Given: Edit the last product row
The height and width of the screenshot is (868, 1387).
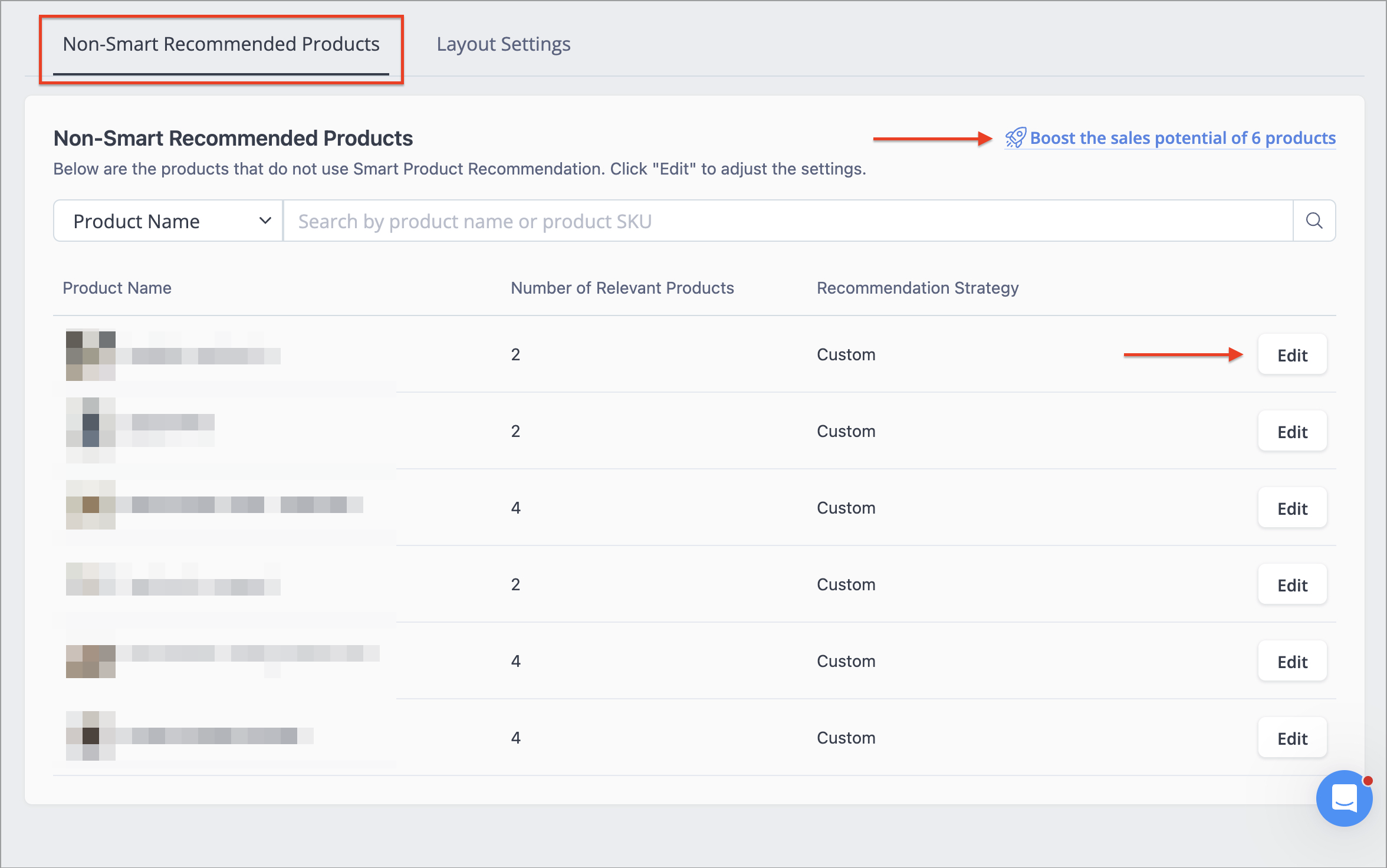Looking at the screenshot, I should coord(1292,738).
